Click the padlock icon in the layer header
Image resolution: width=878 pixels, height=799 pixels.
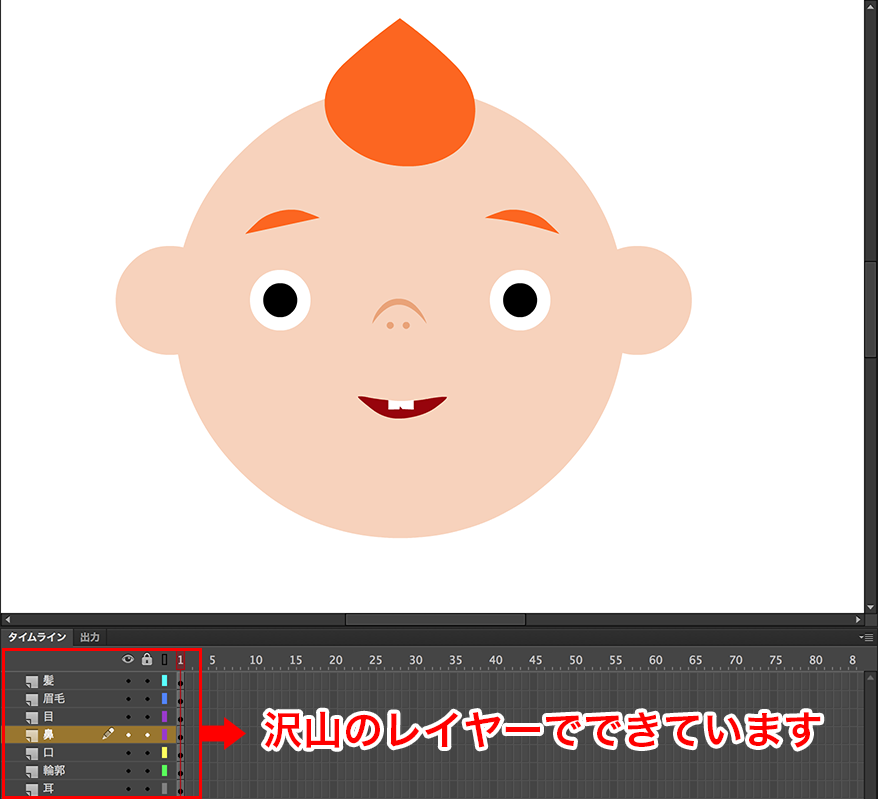(x=147, y=659)
